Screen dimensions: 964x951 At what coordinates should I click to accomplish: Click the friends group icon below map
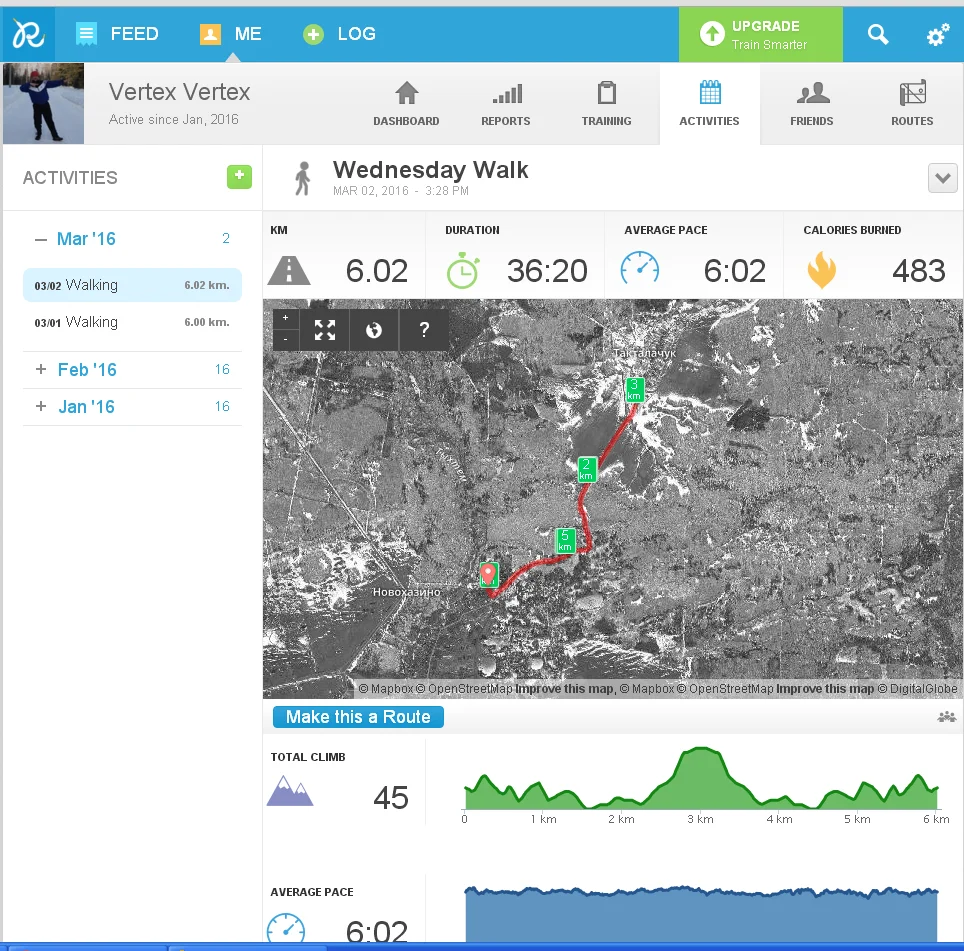946,716
